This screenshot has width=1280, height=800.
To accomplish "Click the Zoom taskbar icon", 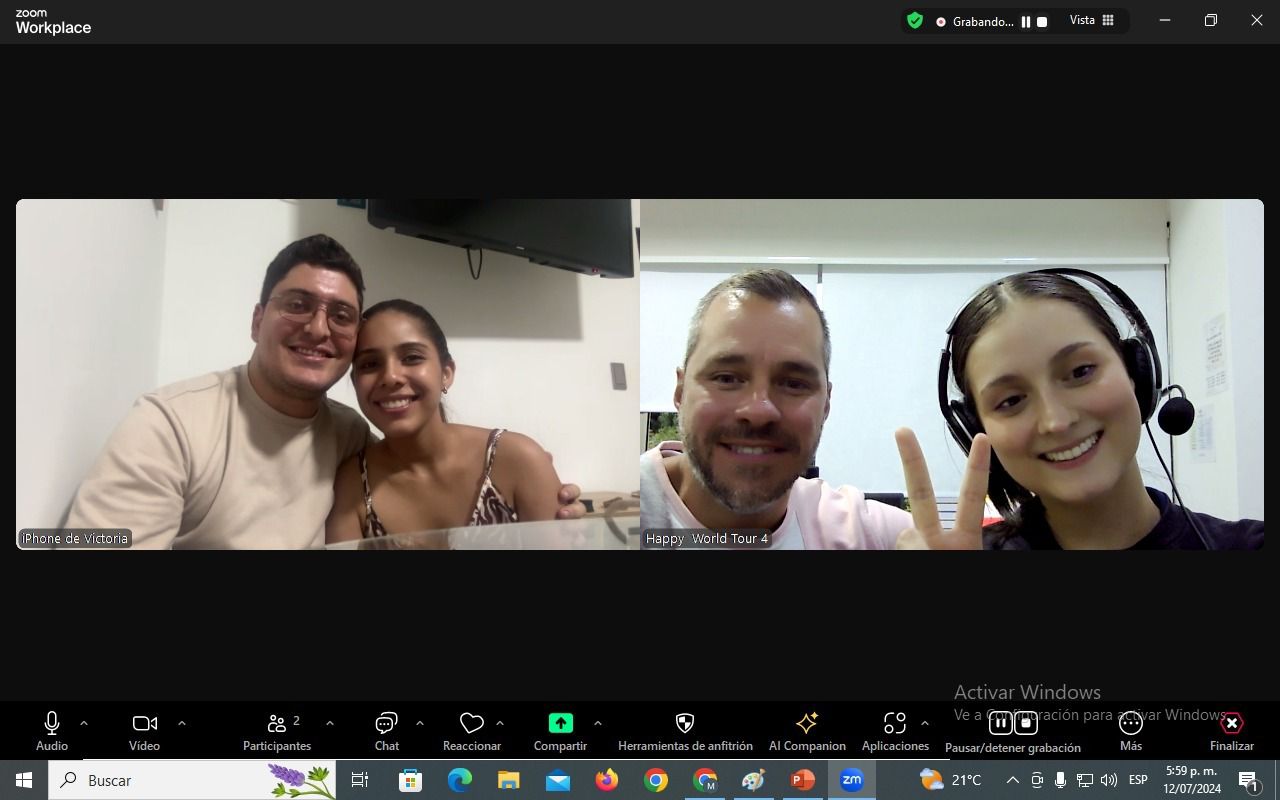I will [851, 780].
